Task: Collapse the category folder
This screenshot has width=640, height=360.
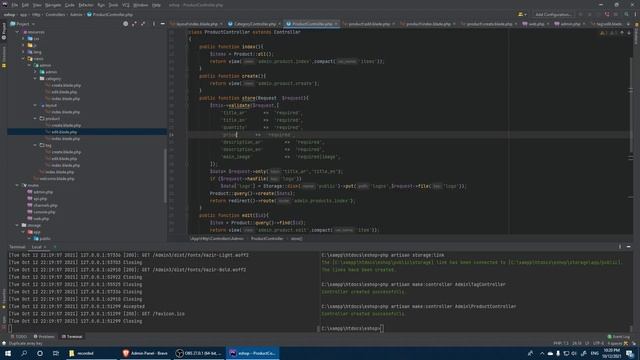Action: 36,78
